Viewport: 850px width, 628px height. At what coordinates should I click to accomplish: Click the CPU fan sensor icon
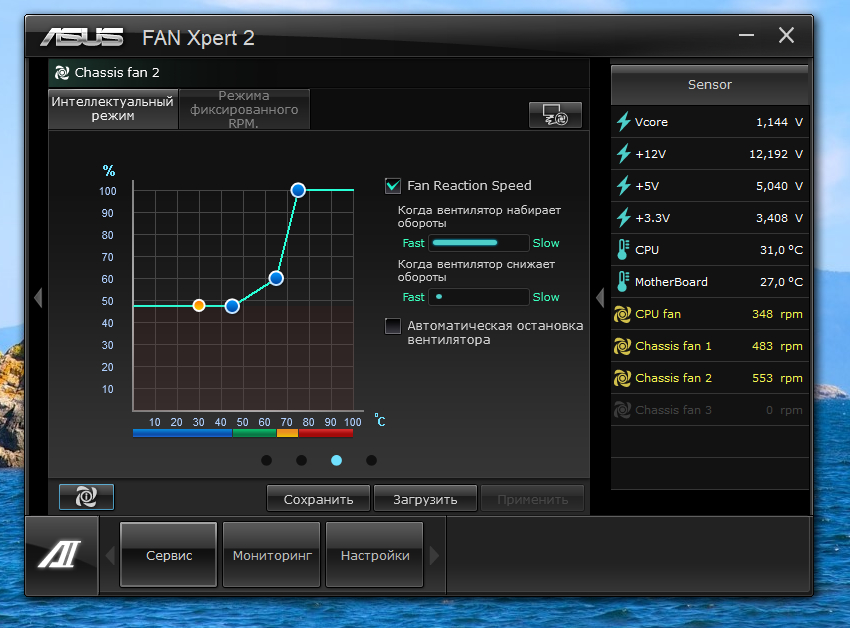tap(622, 314)
